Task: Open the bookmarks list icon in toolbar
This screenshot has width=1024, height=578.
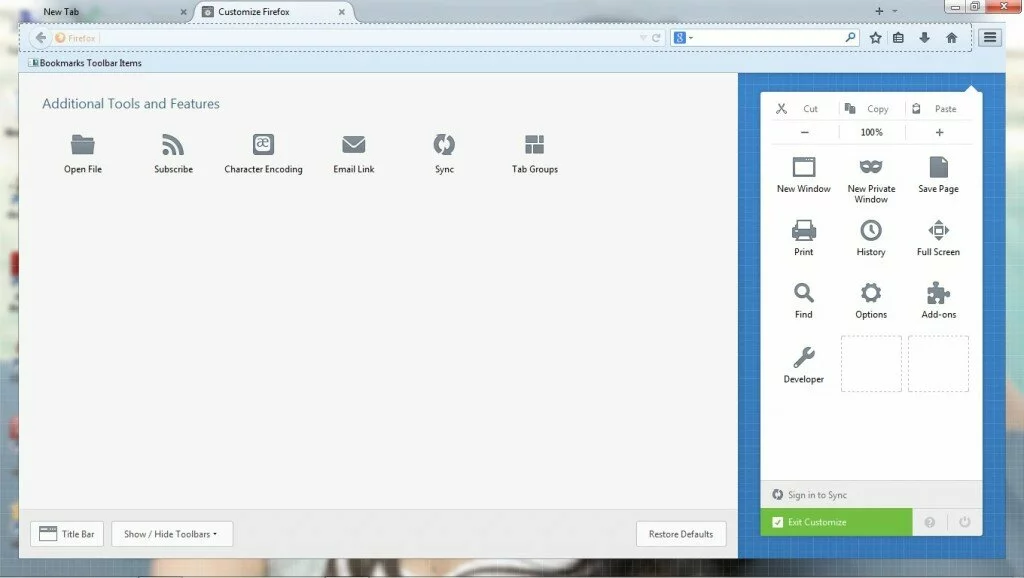Action: 899,38
